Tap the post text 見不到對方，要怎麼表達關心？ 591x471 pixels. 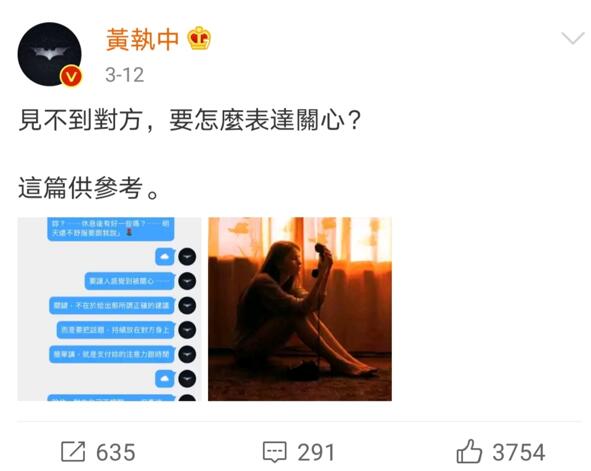click(190, 120)
